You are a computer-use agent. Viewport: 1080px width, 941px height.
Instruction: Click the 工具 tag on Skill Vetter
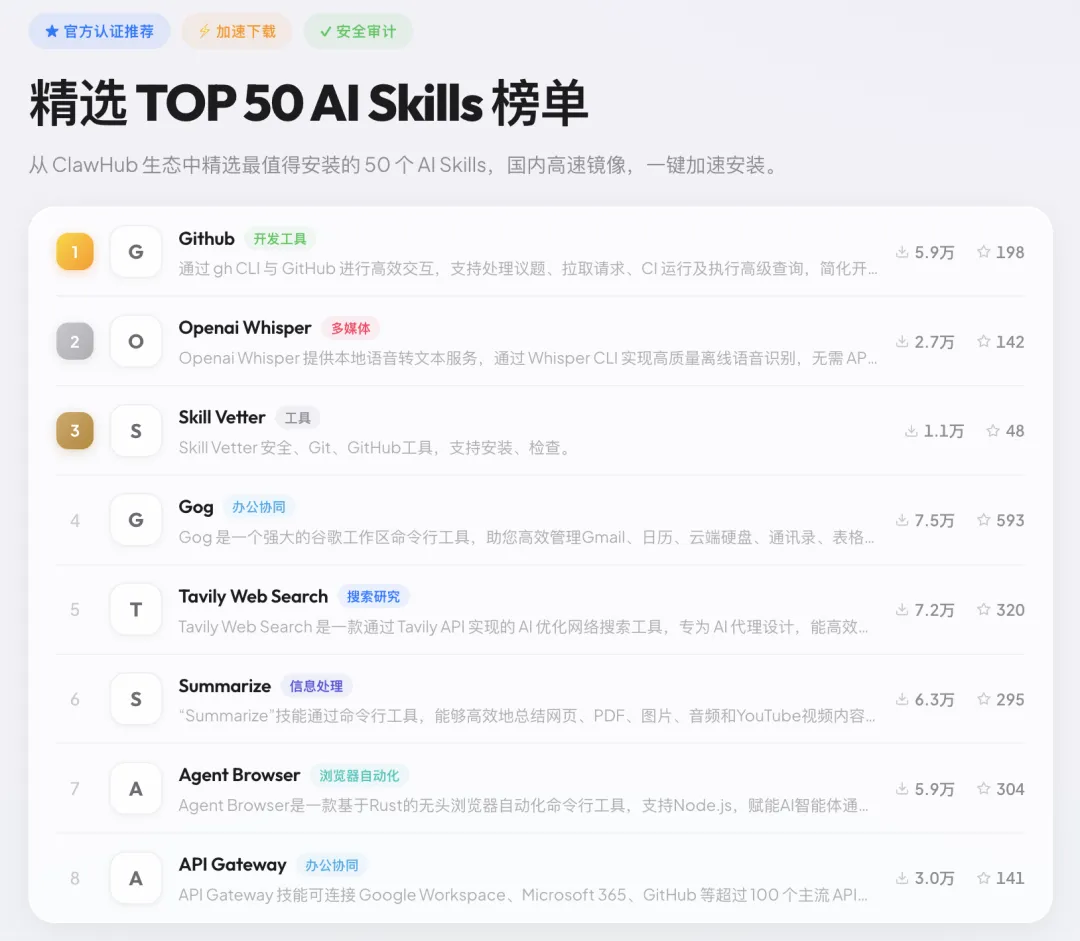pos(298,418)
